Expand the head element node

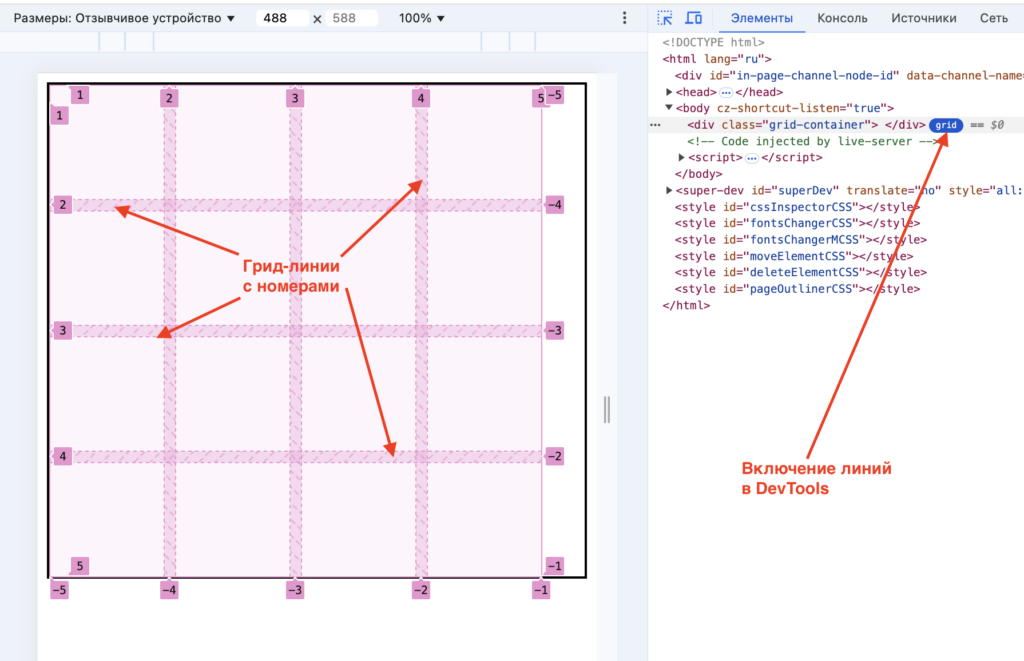point(670,91)
